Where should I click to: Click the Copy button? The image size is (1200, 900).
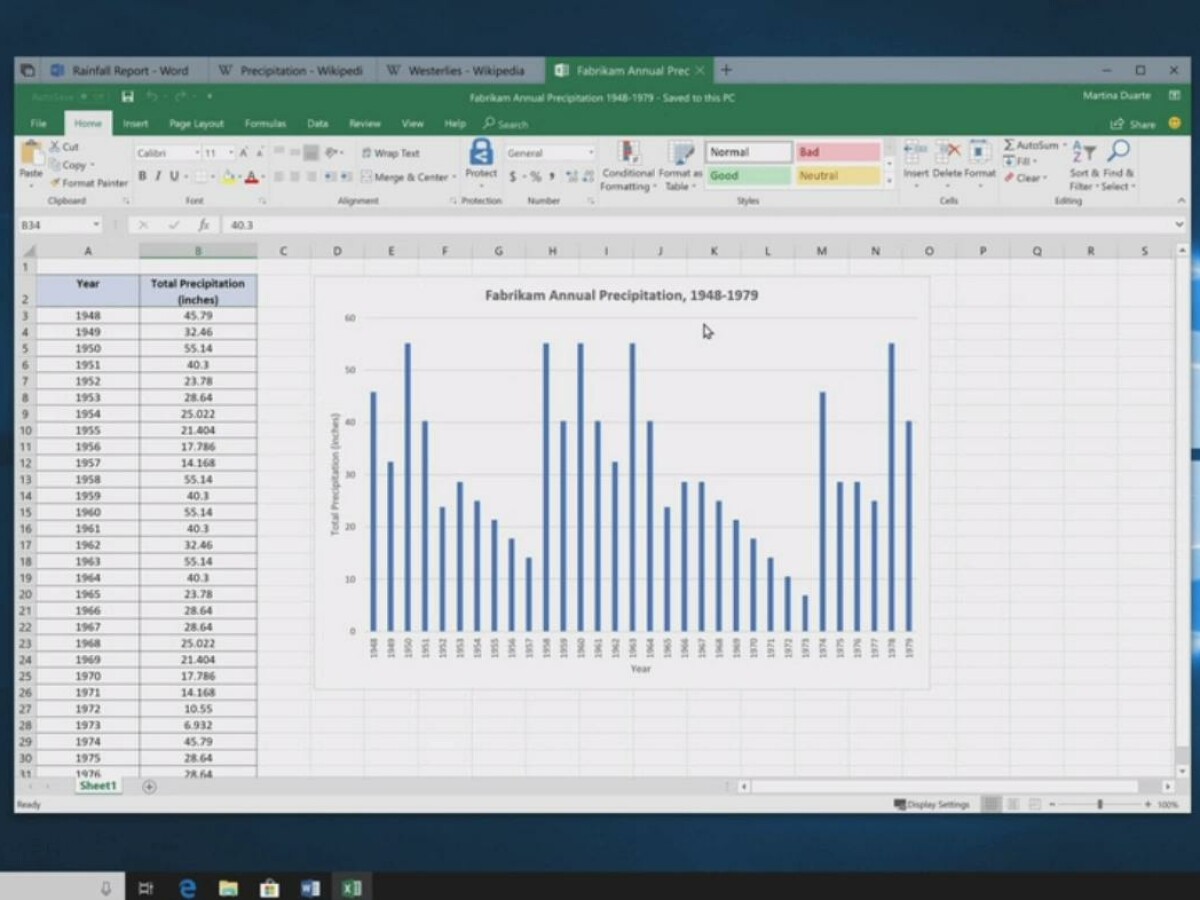coord(72,165)
